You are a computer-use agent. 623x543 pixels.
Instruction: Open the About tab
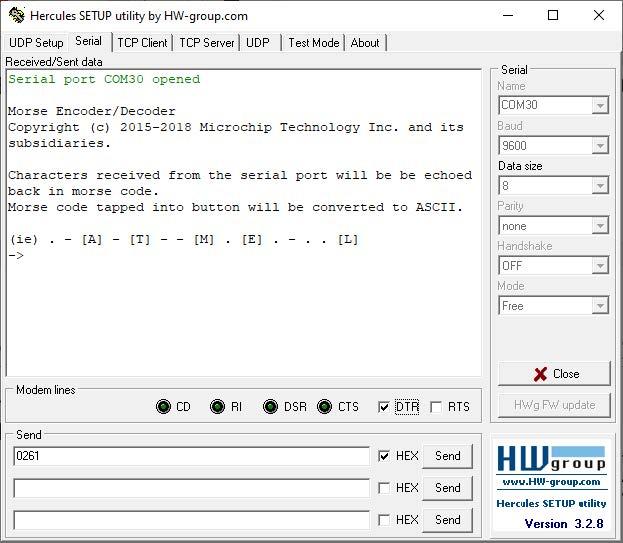365,43
